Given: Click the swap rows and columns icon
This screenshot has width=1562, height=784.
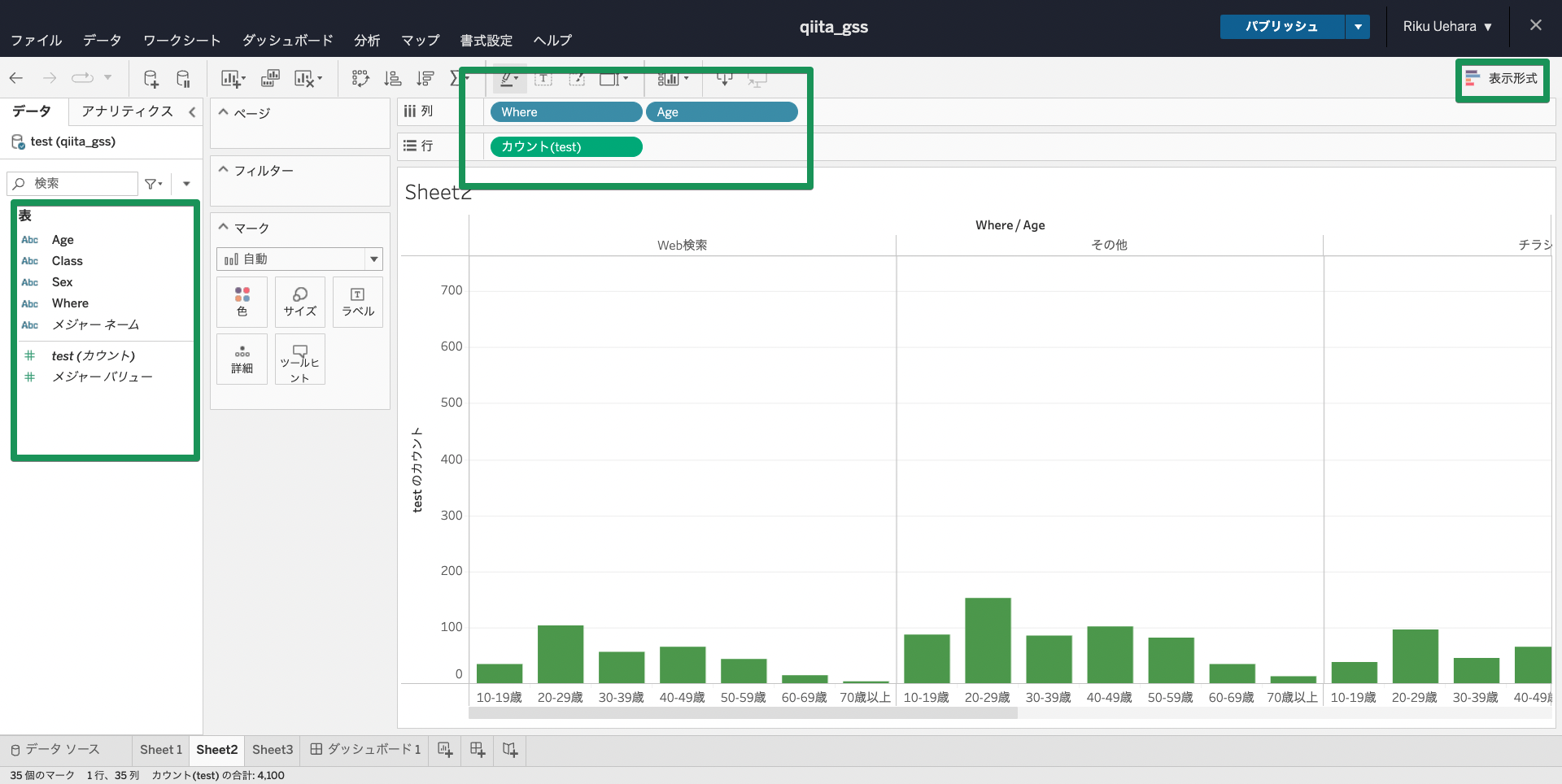Looking at the screenshot, I should click(360, 78).
